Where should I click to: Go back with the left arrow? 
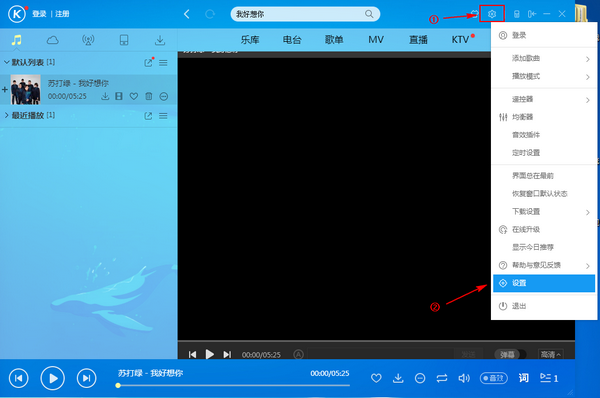click(187, 14)
